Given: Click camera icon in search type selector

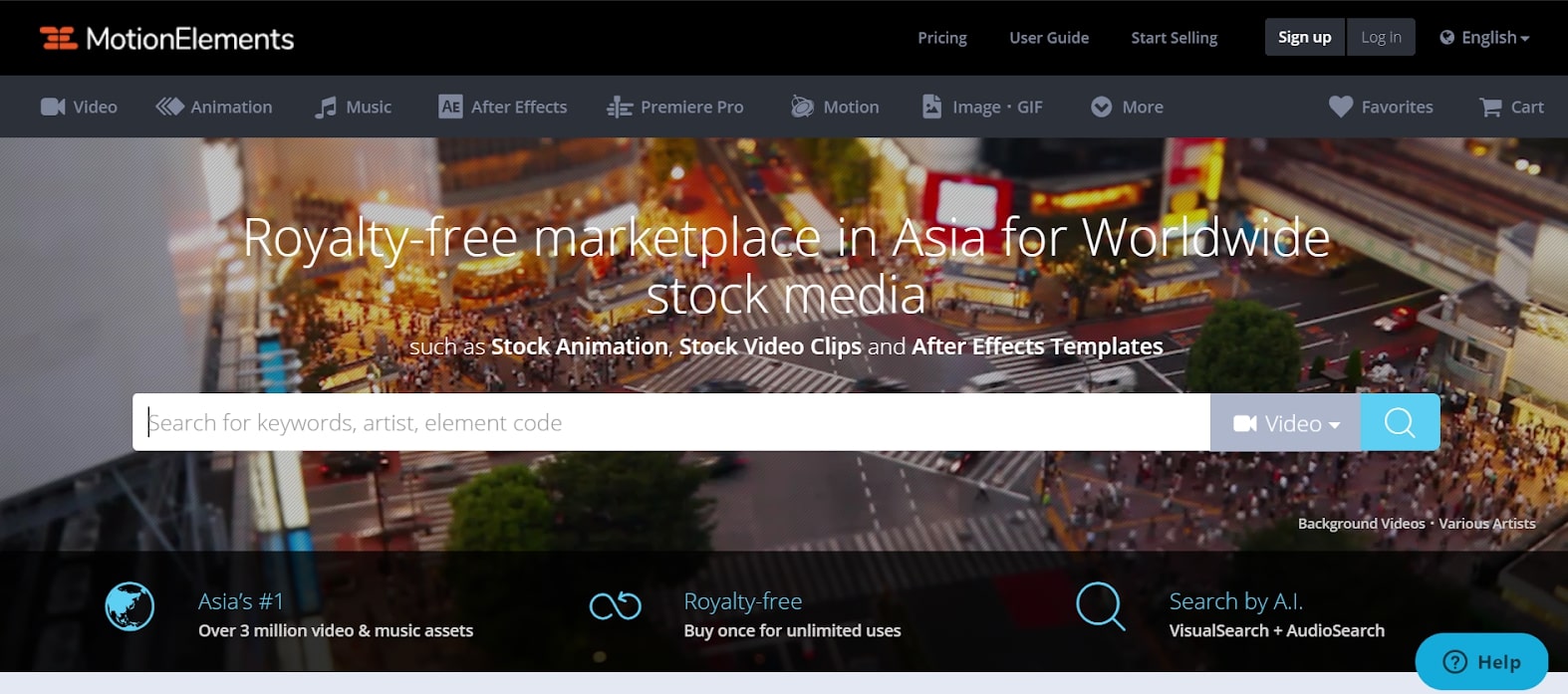Looking at the screenshot, I should pos(1245,423).
